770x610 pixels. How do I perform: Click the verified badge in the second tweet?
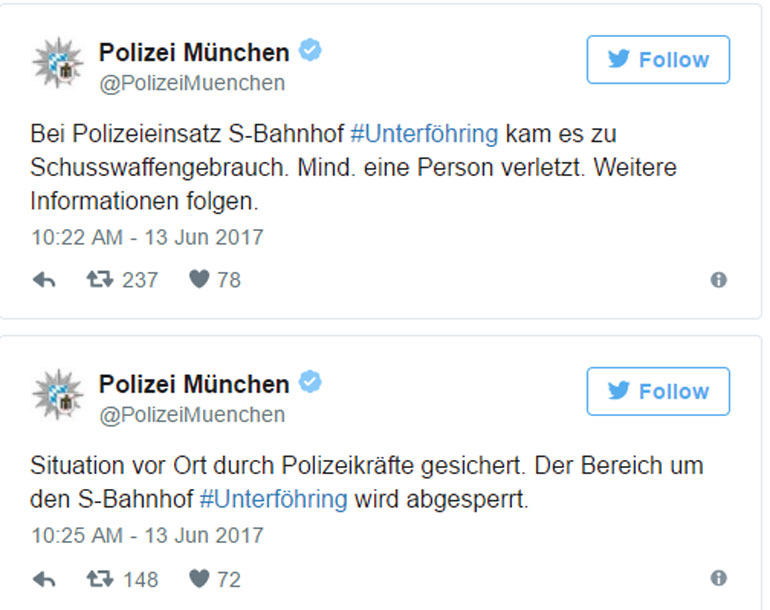[311, 383]
